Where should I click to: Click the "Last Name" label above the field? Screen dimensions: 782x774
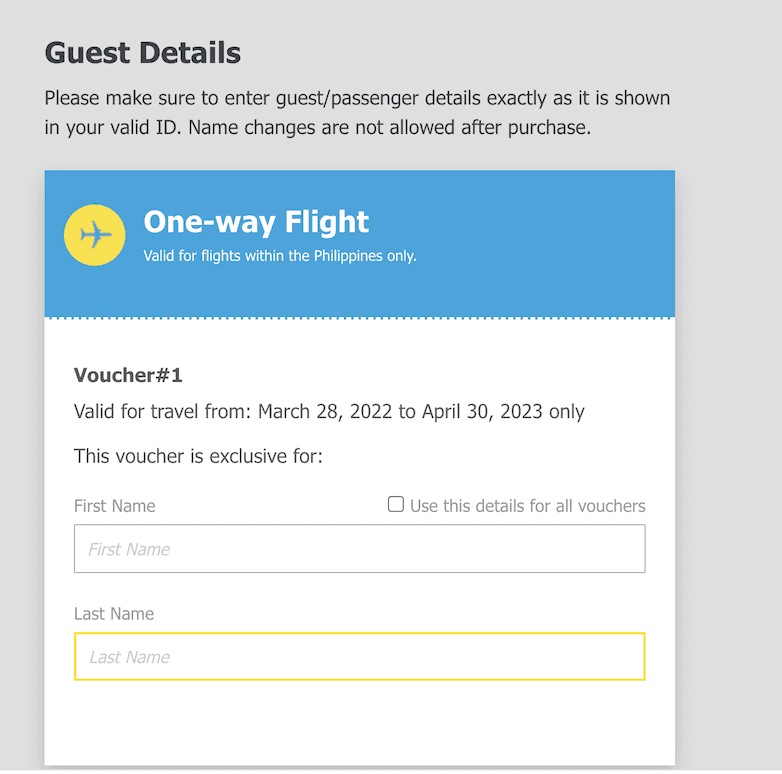click(x=114, y=614)
